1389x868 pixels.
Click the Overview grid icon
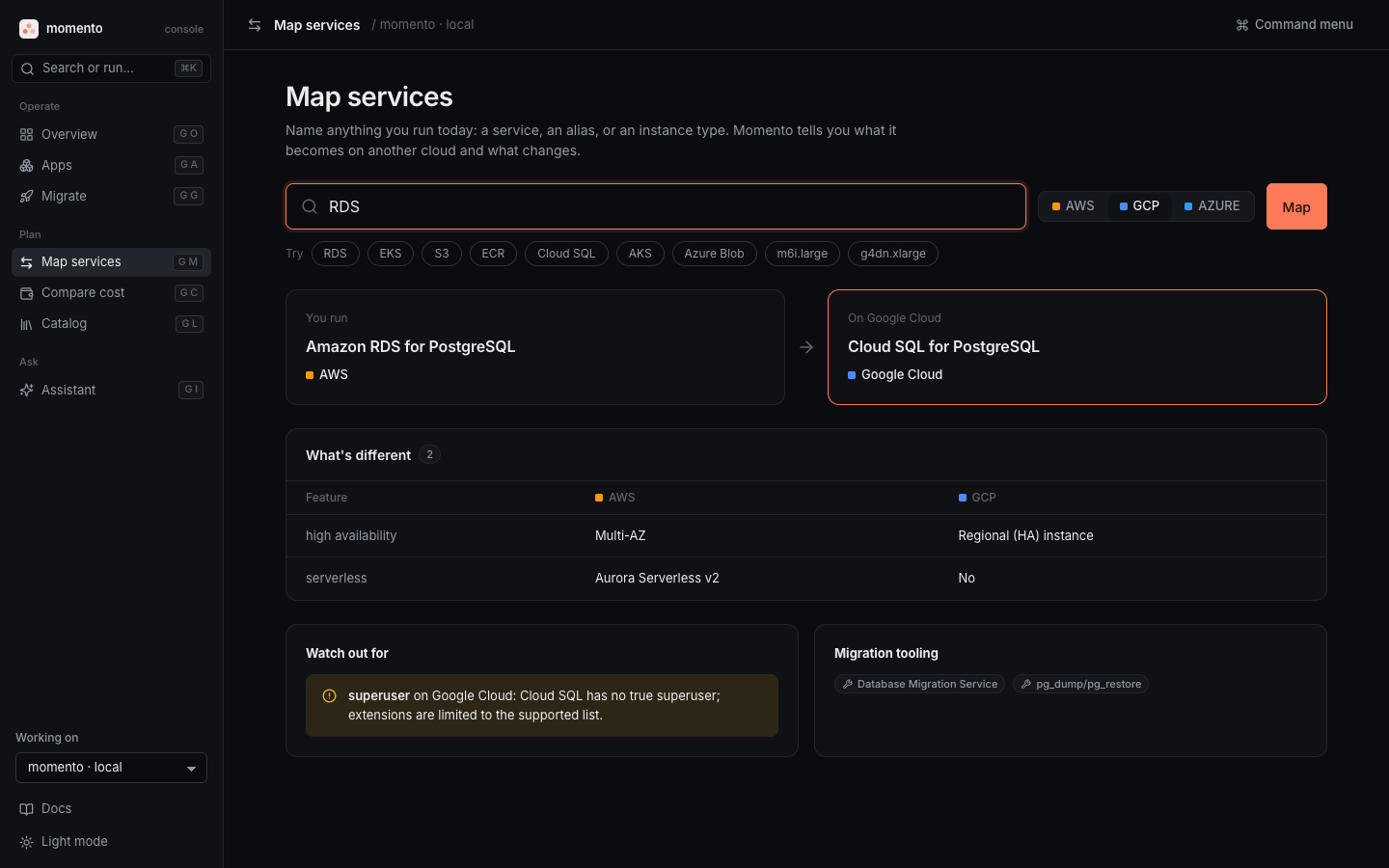click(26, 135)
